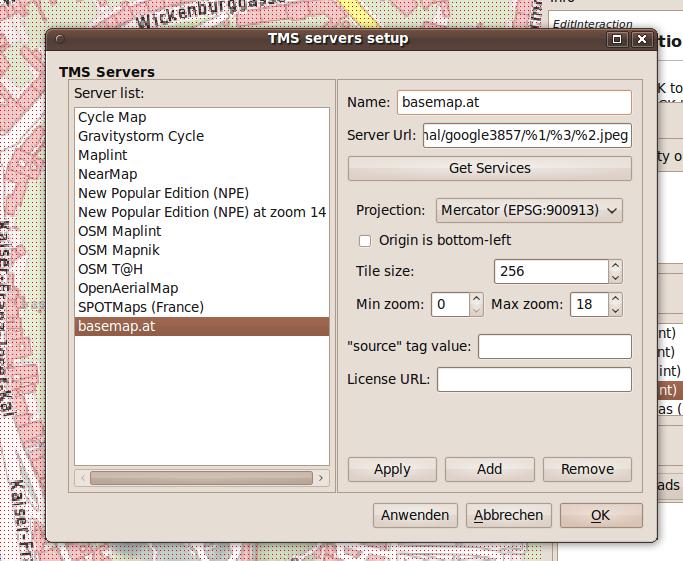
Task: Remove the selected server
Action: (587, 469)
